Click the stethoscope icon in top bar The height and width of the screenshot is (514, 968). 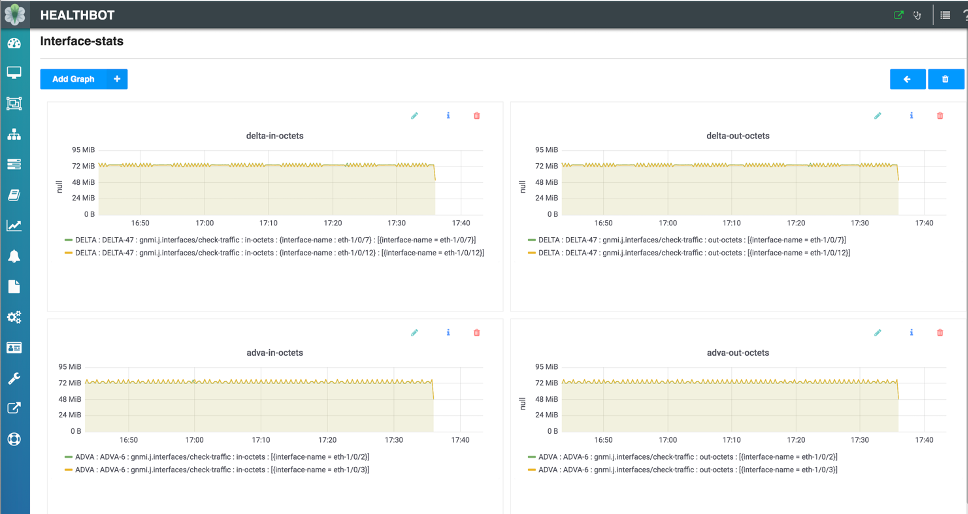916,15
